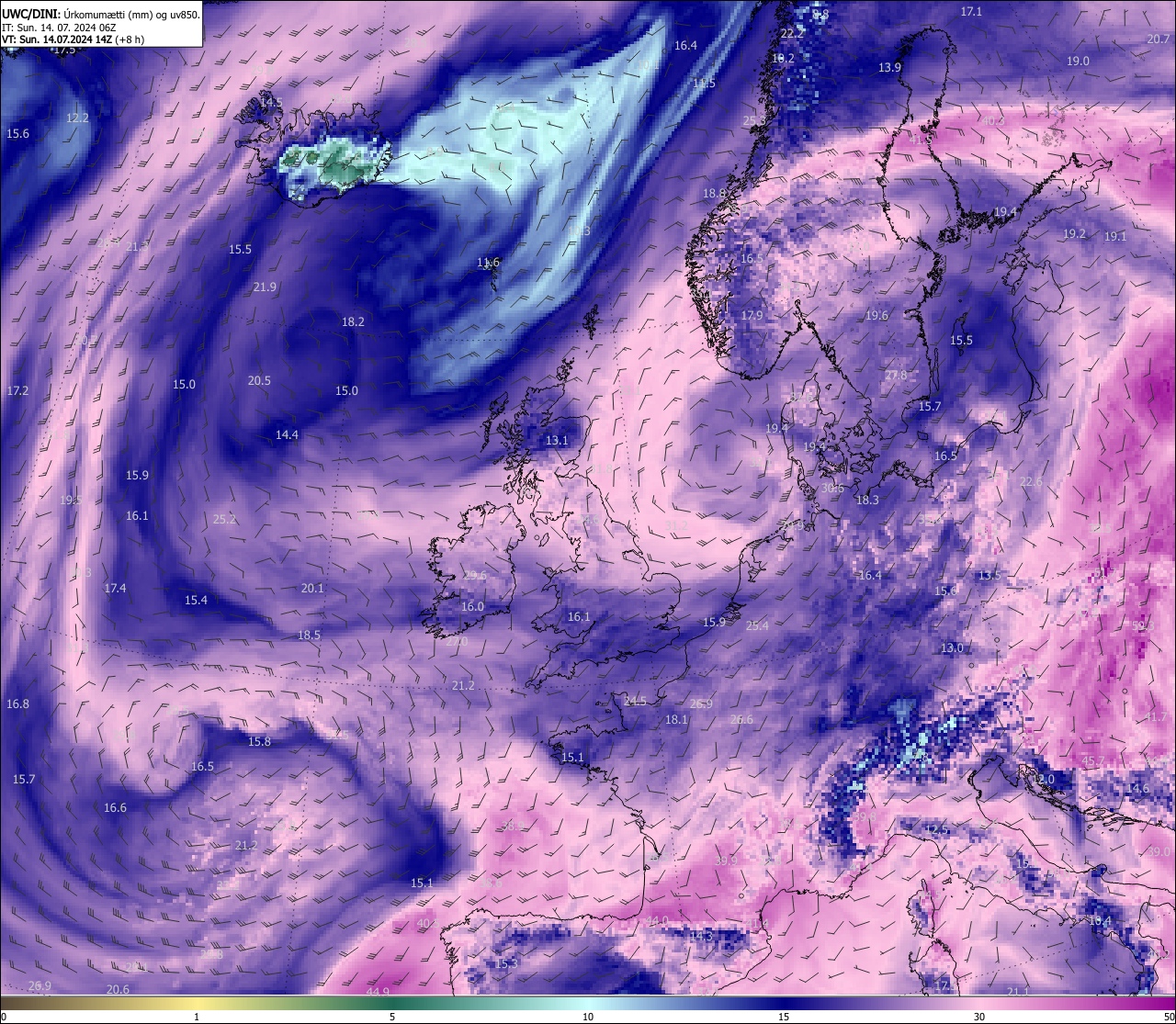Select the 16.8 value at the left edge
Image resolution: width=1176 pixels, height=1024 pixels.
coord(17,703)
